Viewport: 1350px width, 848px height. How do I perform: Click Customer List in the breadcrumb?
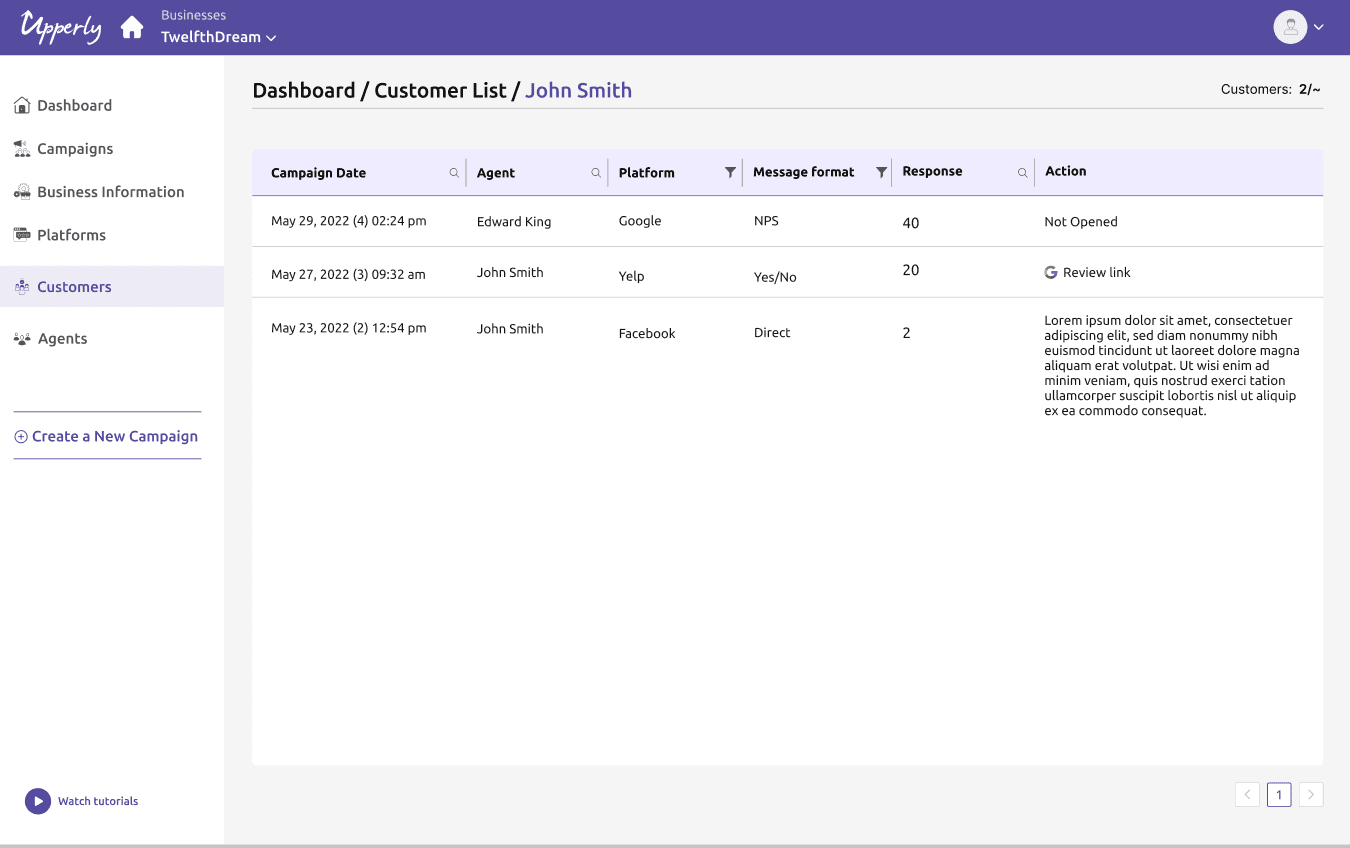point(440,90)
